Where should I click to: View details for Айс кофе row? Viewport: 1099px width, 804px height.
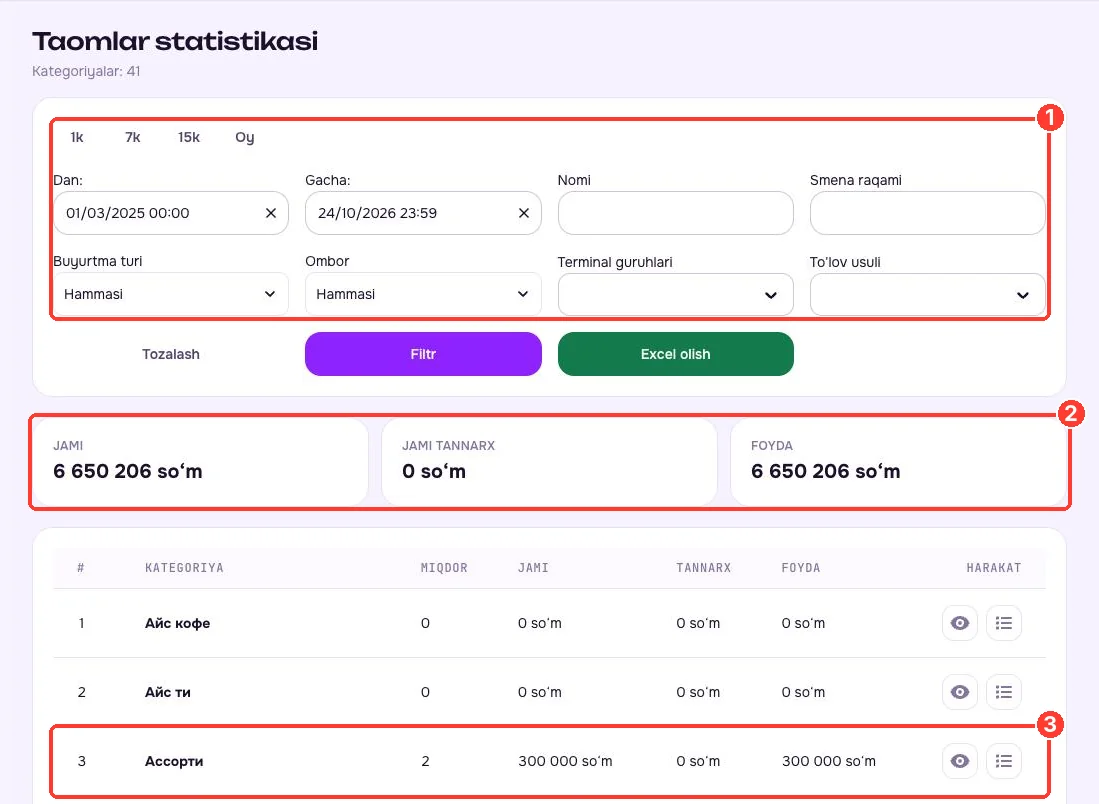pos(960,623)
